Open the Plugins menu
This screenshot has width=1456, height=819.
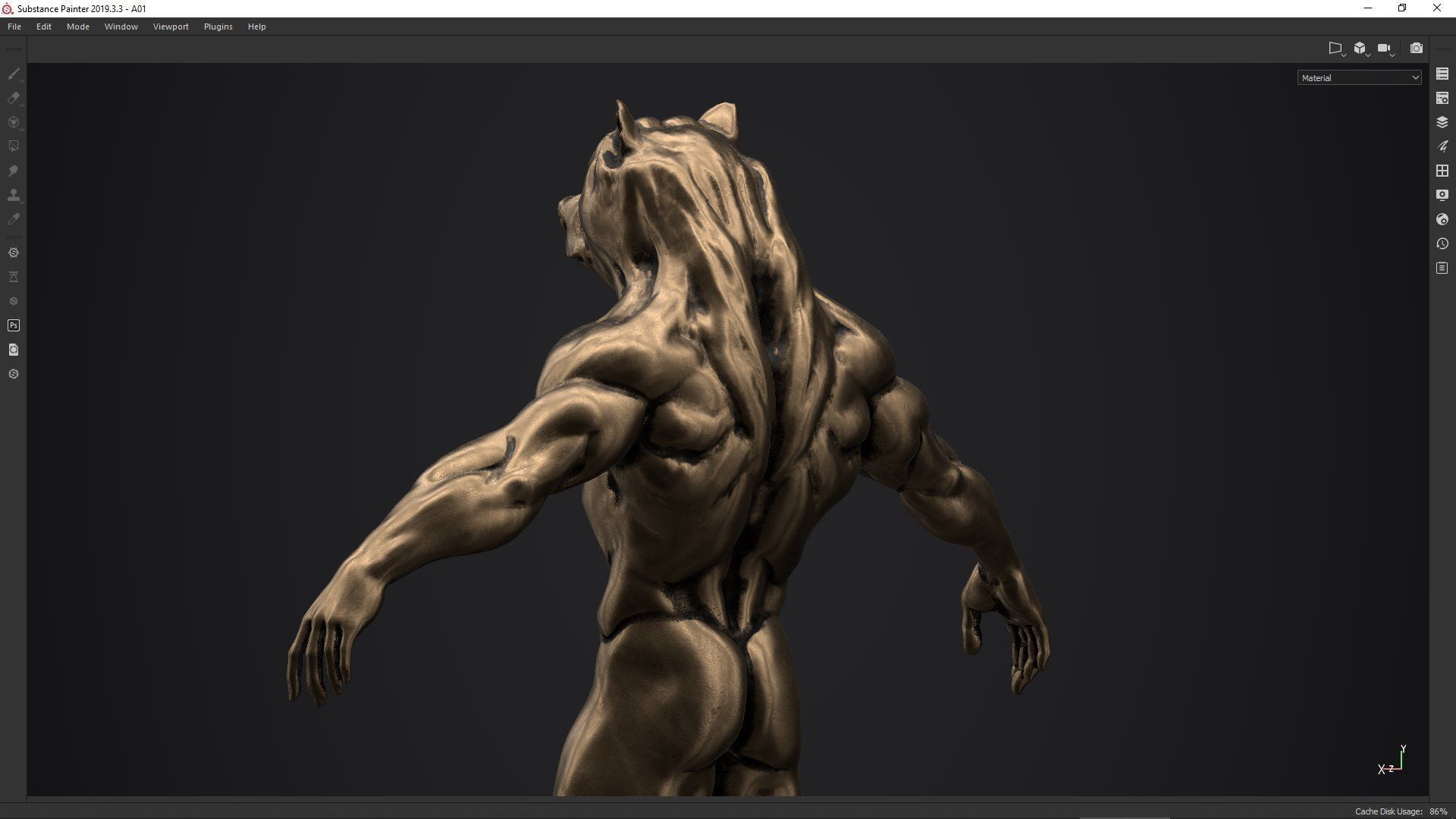218,27
